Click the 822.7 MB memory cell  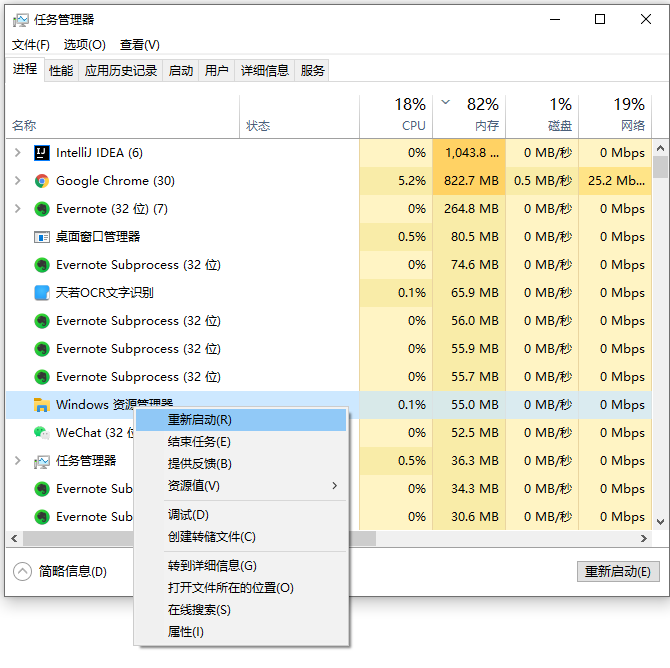pos(469,181)
